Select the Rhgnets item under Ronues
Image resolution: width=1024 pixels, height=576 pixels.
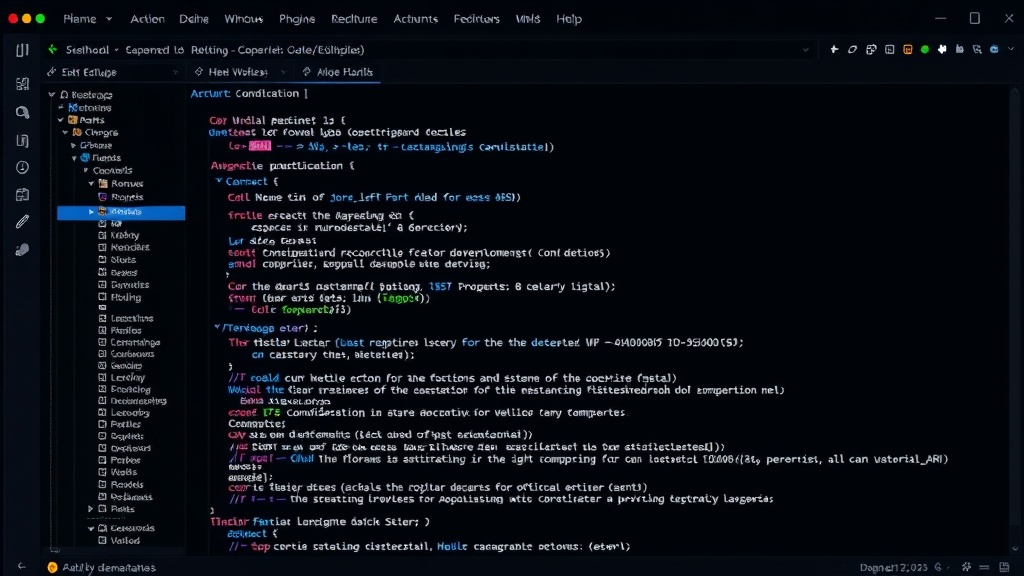tap(127, 197)
